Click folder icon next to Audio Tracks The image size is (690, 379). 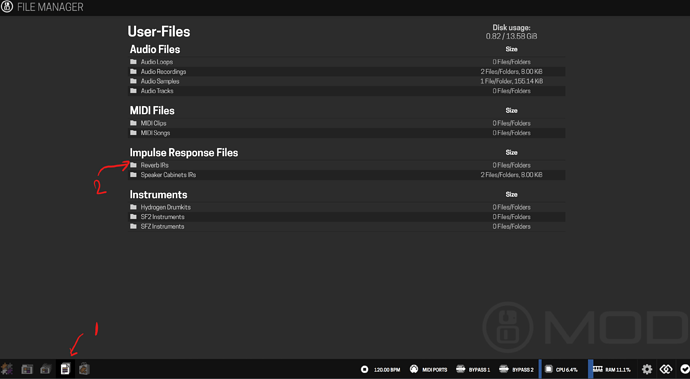(133, 91)
